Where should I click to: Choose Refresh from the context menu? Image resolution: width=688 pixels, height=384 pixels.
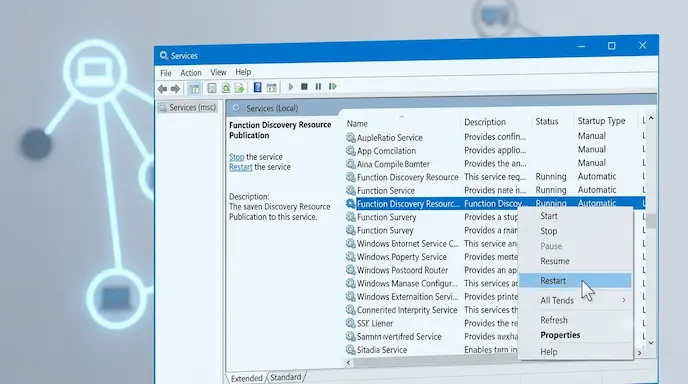(554, 320)
